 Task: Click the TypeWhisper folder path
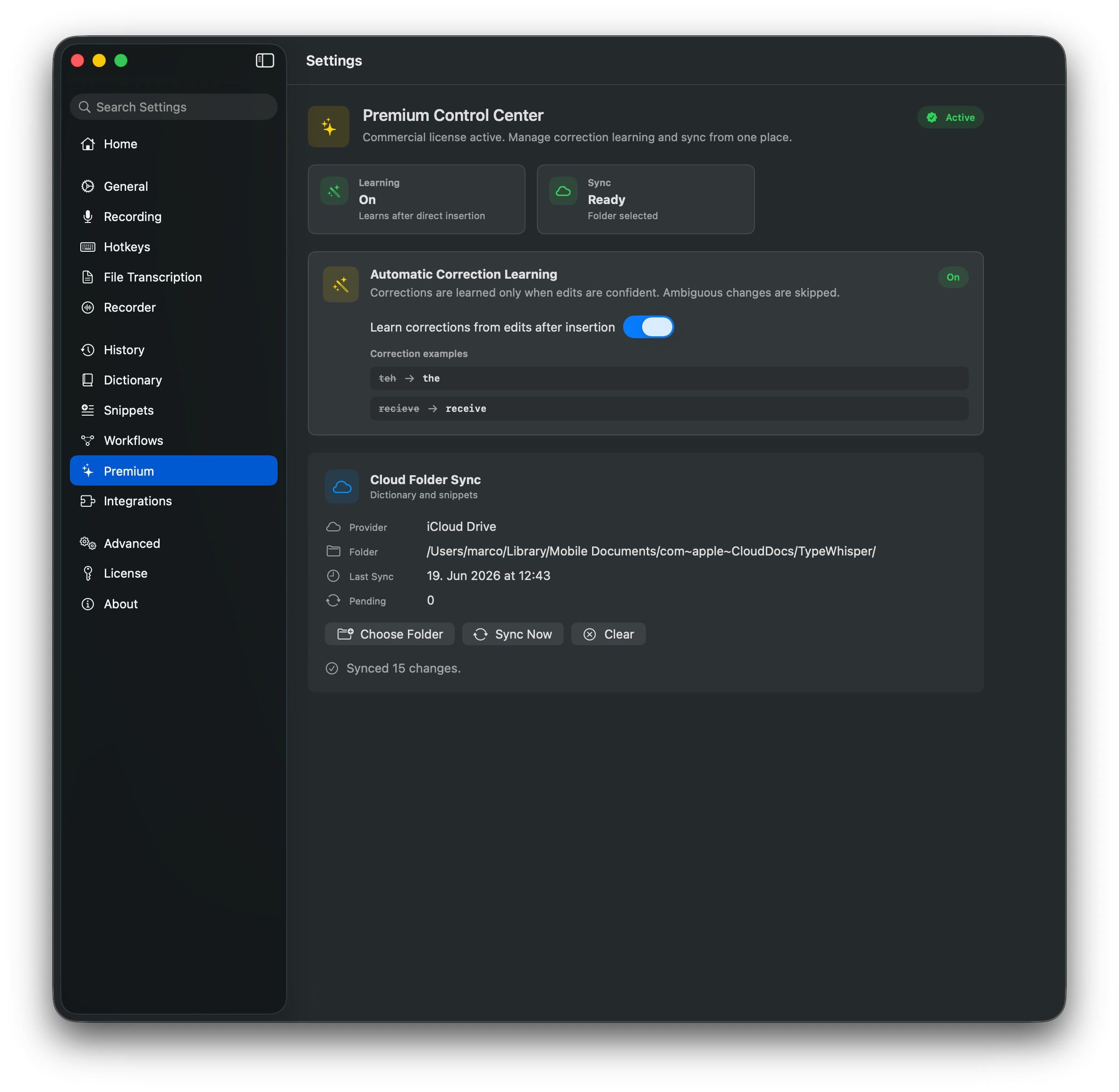click(x=651, y=551)
